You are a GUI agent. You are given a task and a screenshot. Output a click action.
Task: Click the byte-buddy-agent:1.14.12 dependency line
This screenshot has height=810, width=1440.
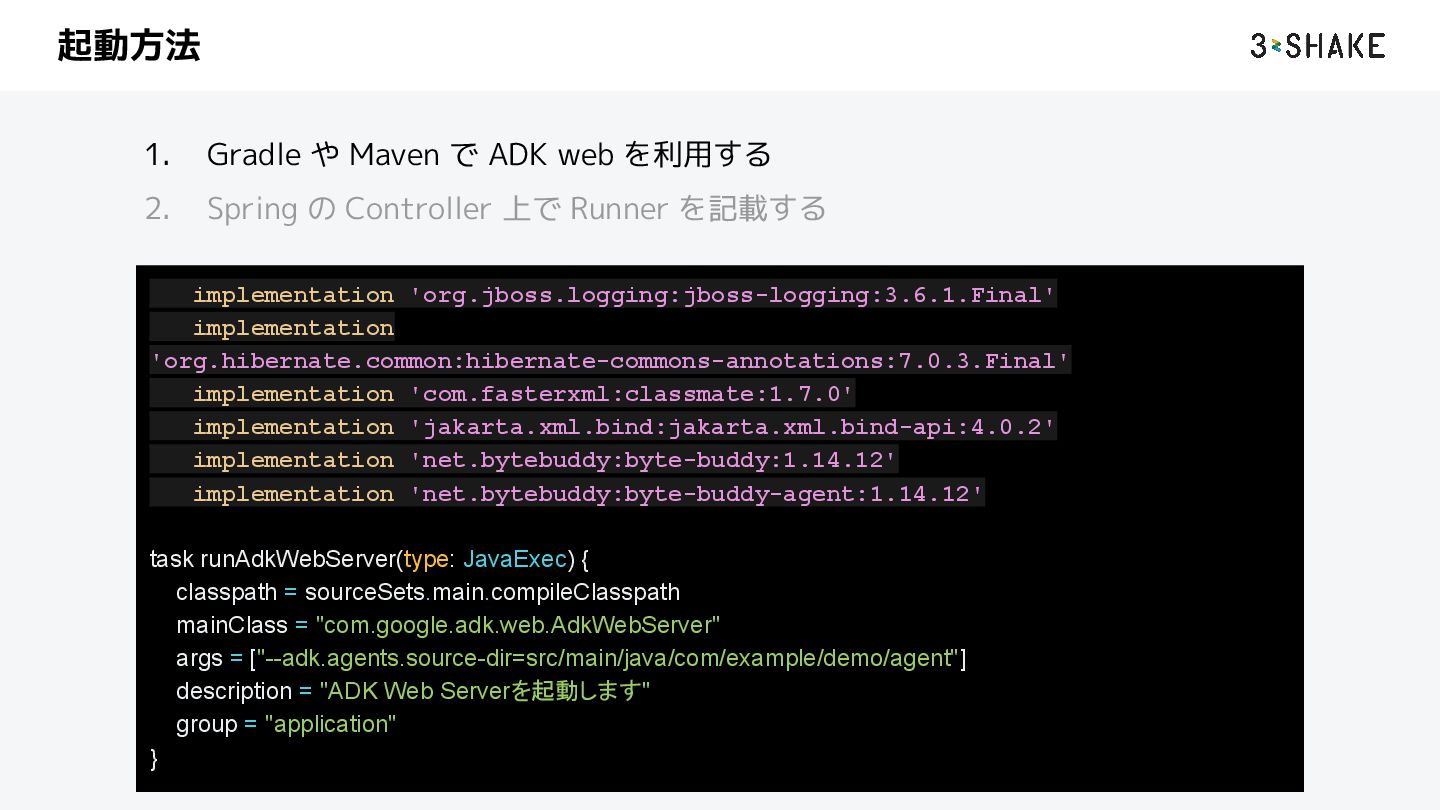[588, 494]
